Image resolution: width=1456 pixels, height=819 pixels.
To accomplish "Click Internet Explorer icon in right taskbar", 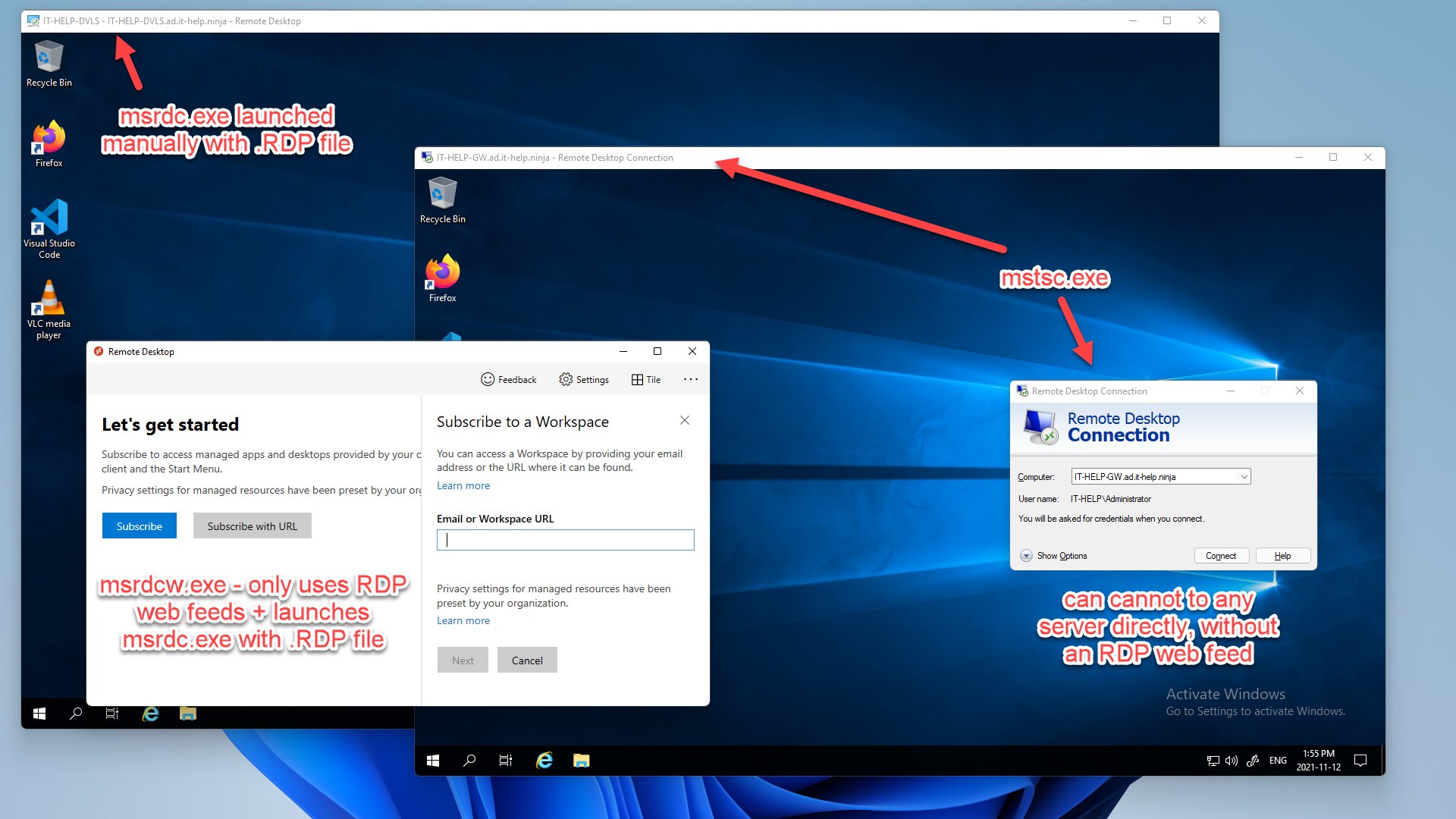I will [544, 760].
